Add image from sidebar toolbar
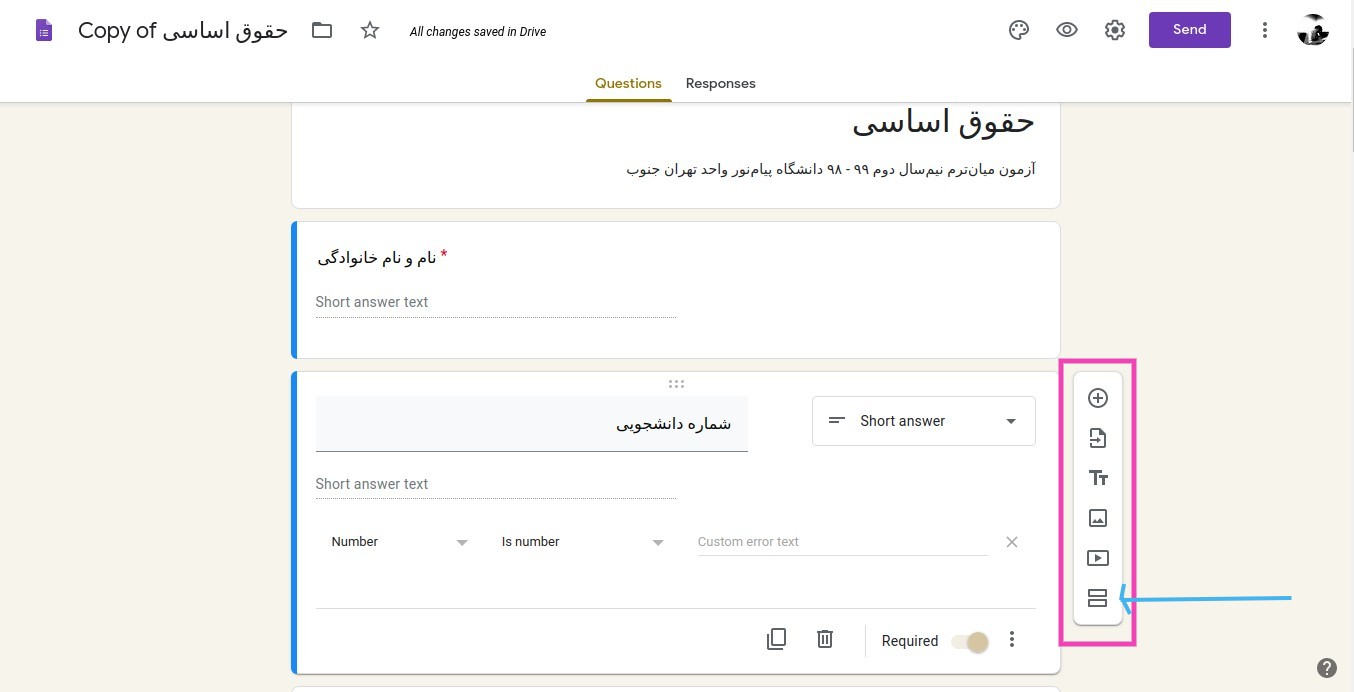This screenshot has height=692, width=1354. pyautogui.click(x=1098, y=518)
